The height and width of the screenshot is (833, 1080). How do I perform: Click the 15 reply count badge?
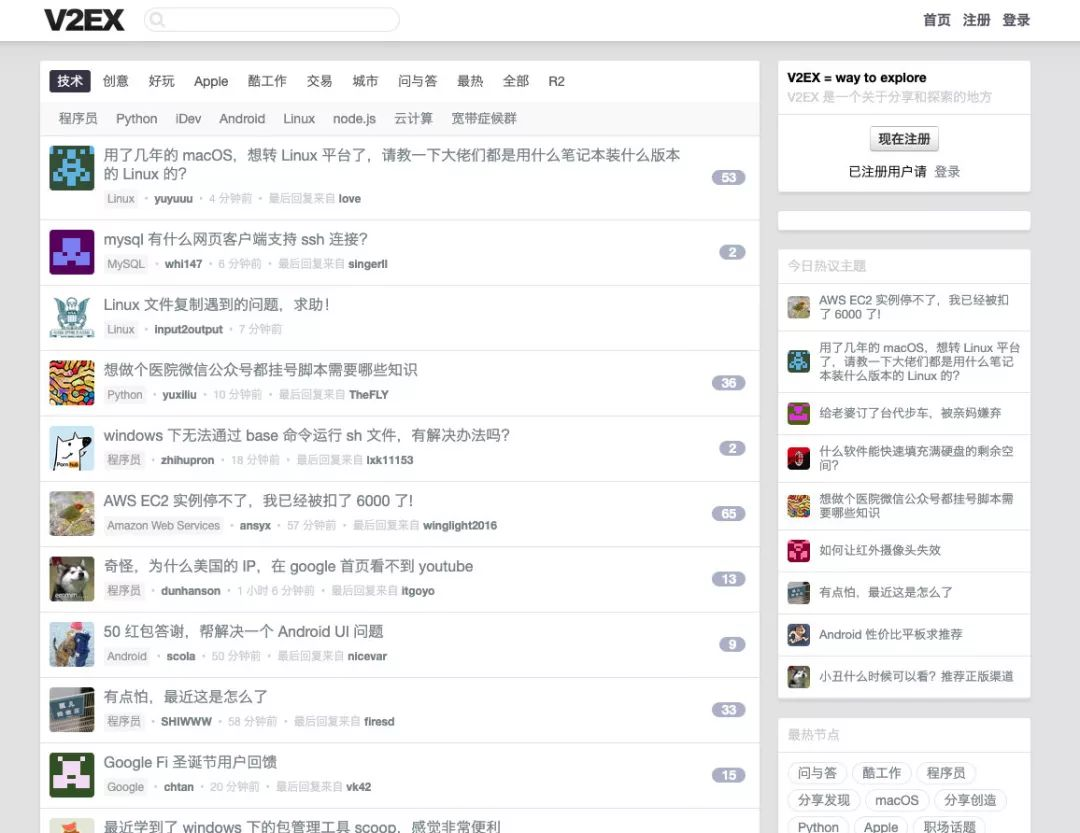click(x=729, y=776)
